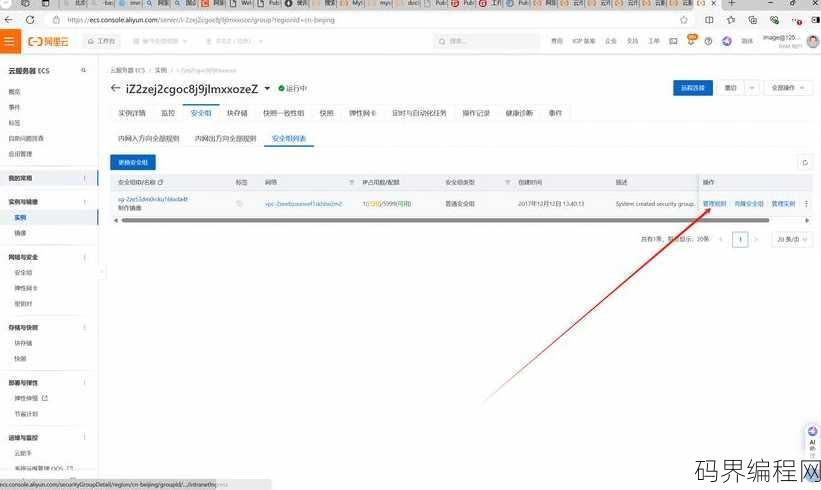Click the 管理规则 link in the row
821x490 pixels.
[714, 204]
